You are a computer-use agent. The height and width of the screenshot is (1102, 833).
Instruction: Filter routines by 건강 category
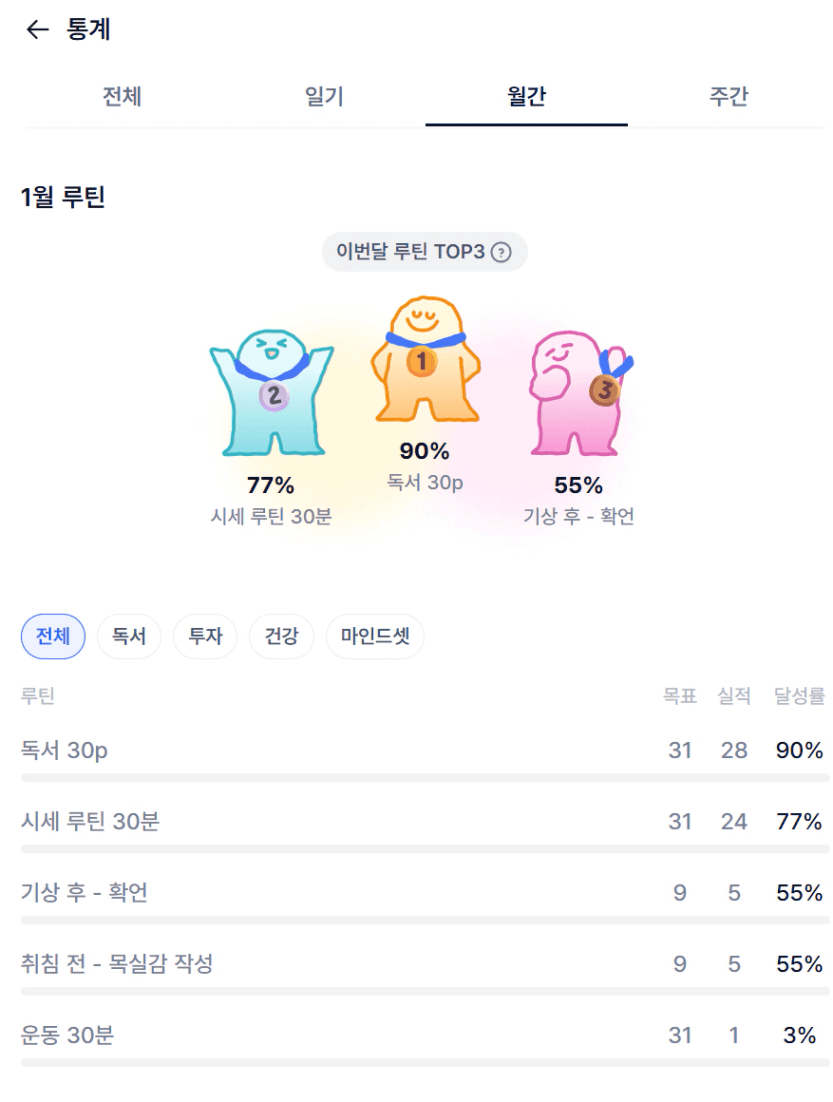pyautogui.click(x=281, y=636)
